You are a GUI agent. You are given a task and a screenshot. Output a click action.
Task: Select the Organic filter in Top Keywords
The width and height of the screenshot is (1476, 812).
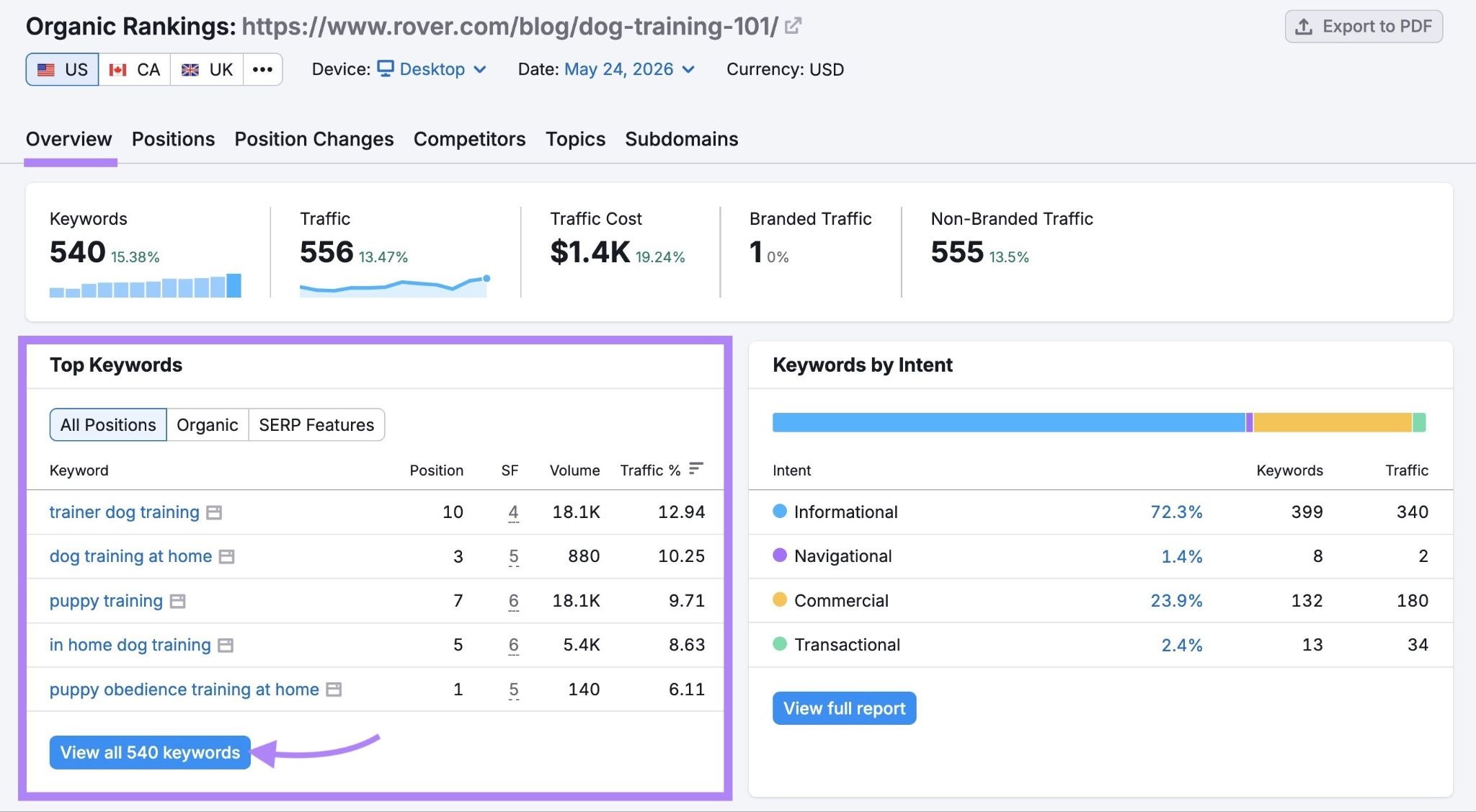208,424
